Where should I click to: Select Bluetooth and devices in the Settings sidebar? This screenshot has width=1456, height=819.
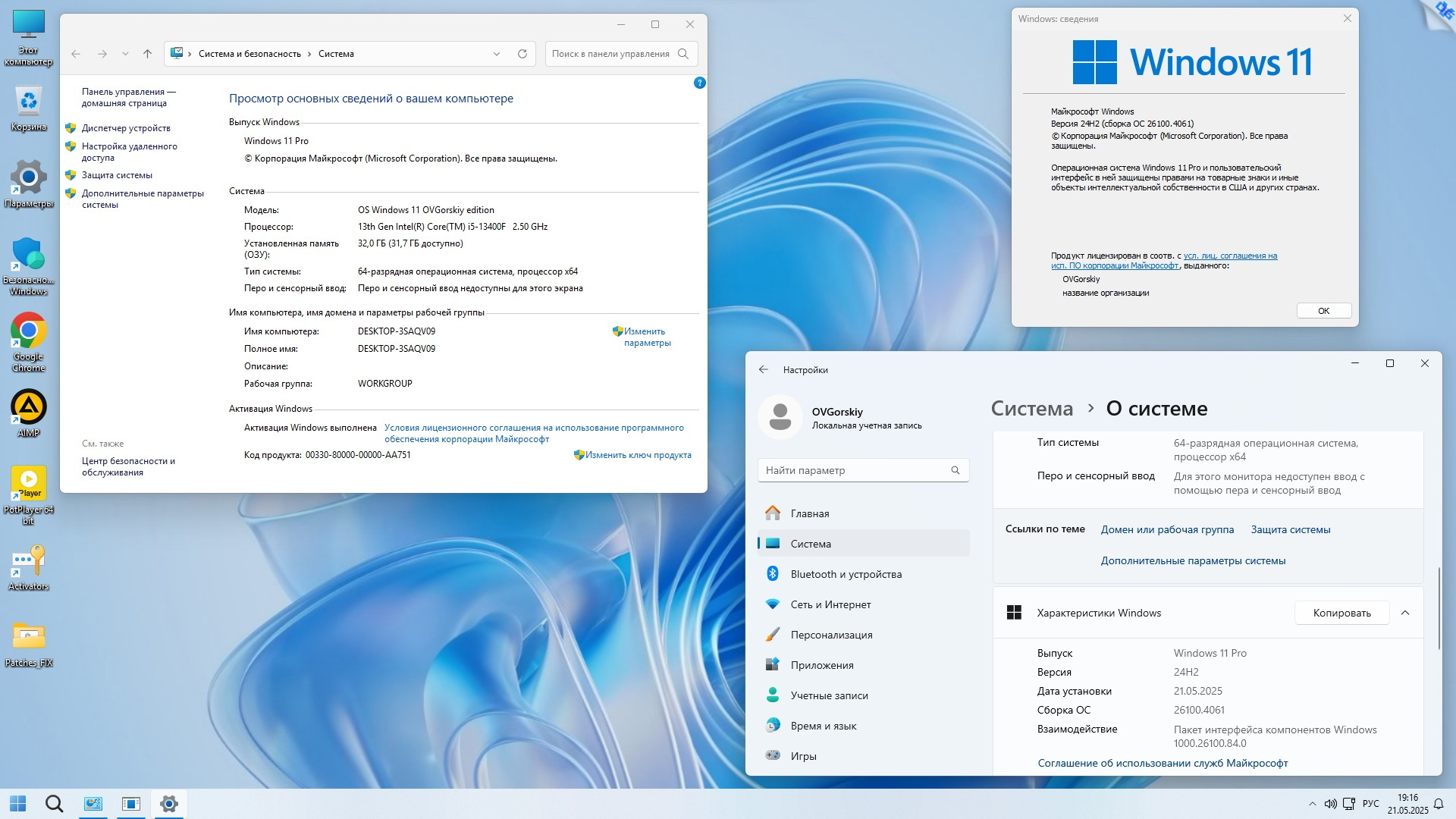(846, 574)
